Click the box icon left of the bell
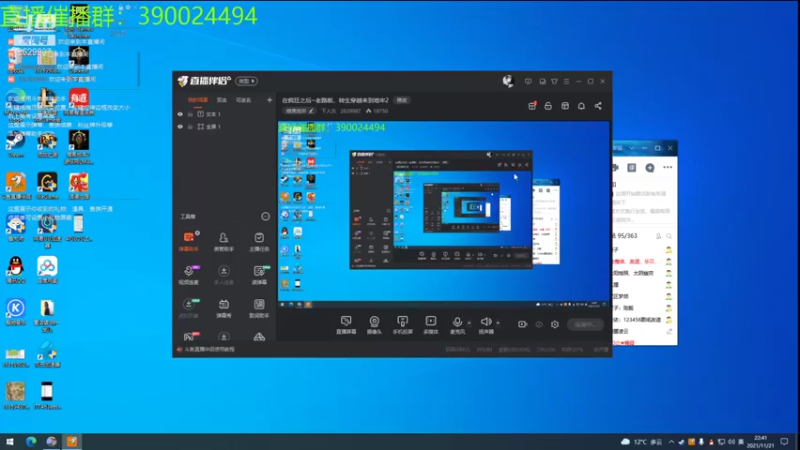This screenshot has width=800, height=450. (565, 106)
